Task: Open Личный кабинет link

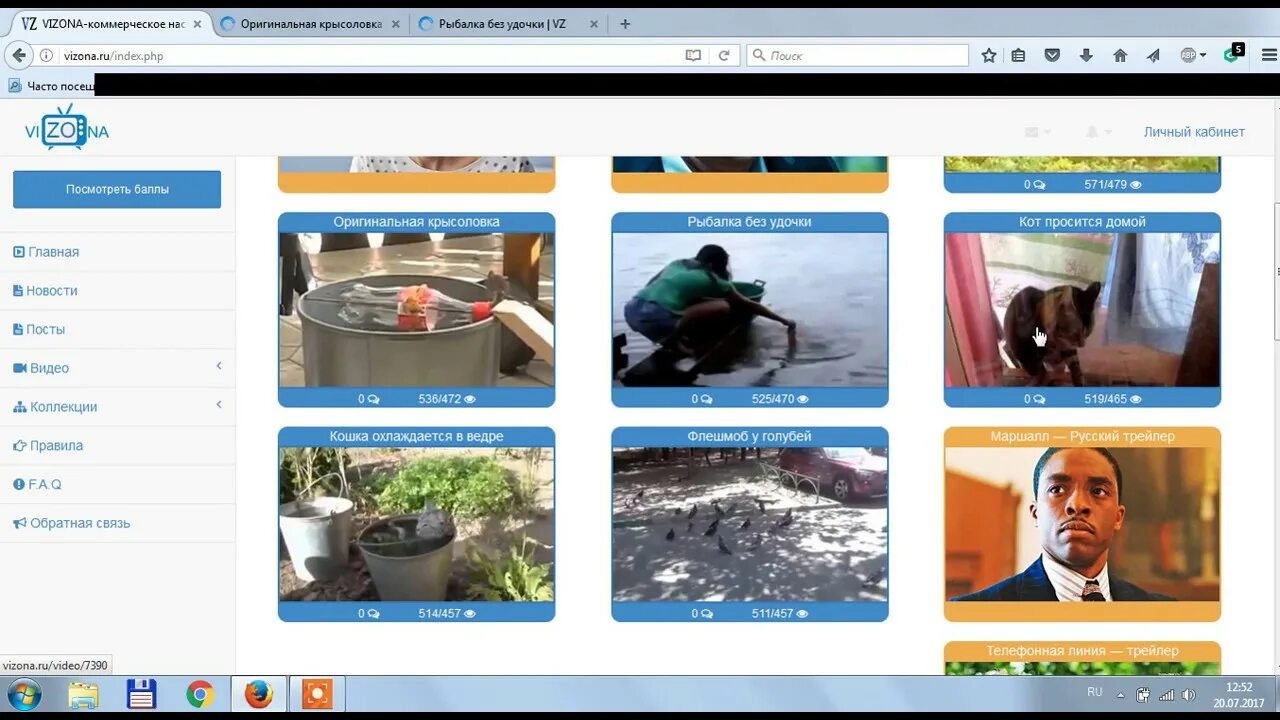Action: click(x=1194, y=132)
